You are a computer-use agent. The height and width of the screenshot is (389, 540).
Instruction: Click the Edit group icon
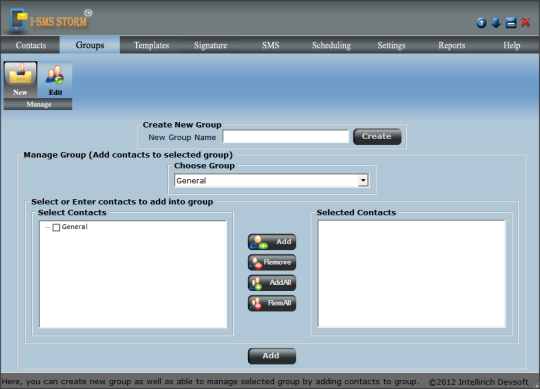55,80
